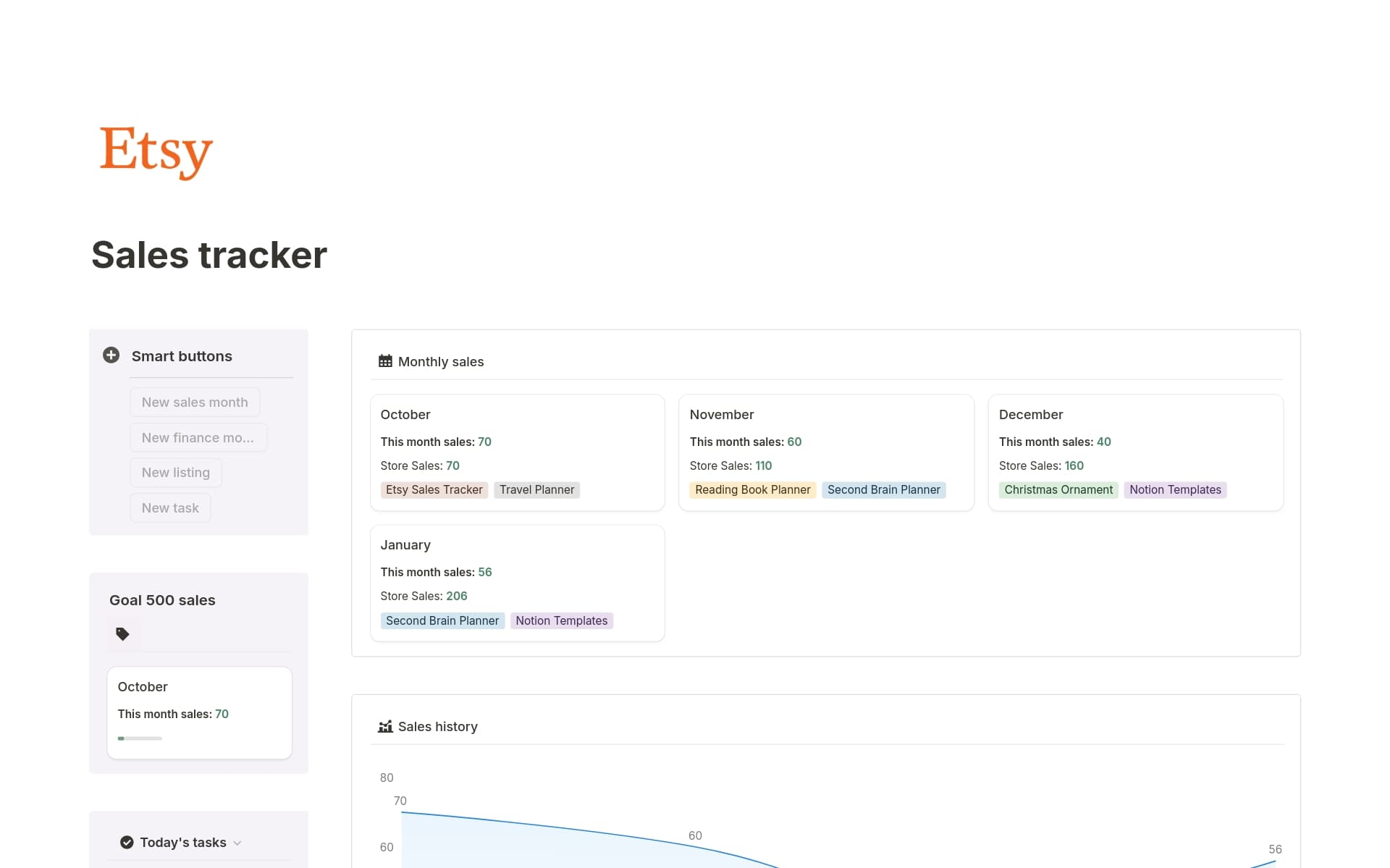Click the bar chart icon beside Sales history
This screenshot has height=868, width=1390.
point(385,726)
